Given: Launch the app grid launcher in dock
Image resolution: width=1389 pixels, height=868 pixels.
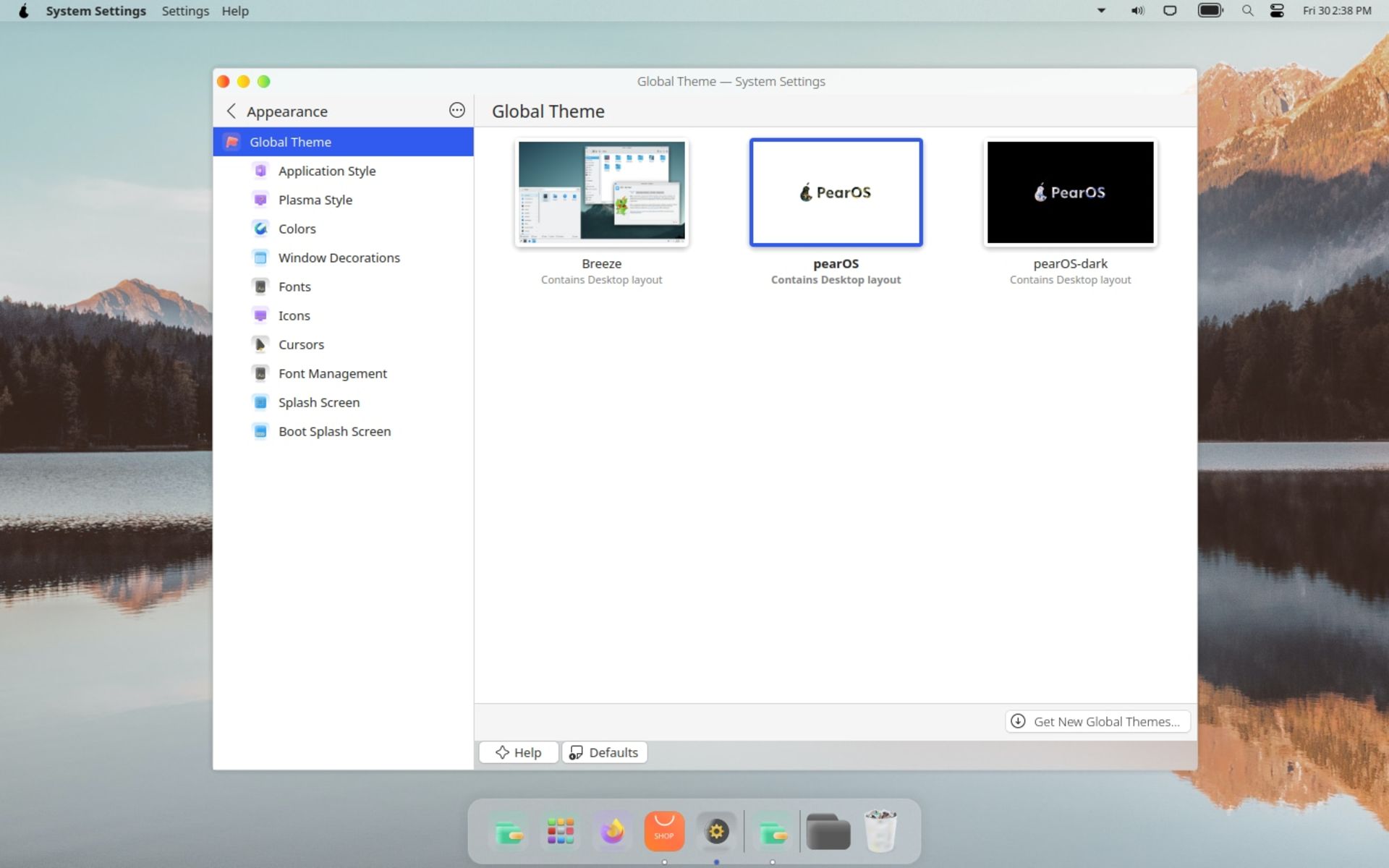Looking at the screenshot, I should tap(561, 831).
